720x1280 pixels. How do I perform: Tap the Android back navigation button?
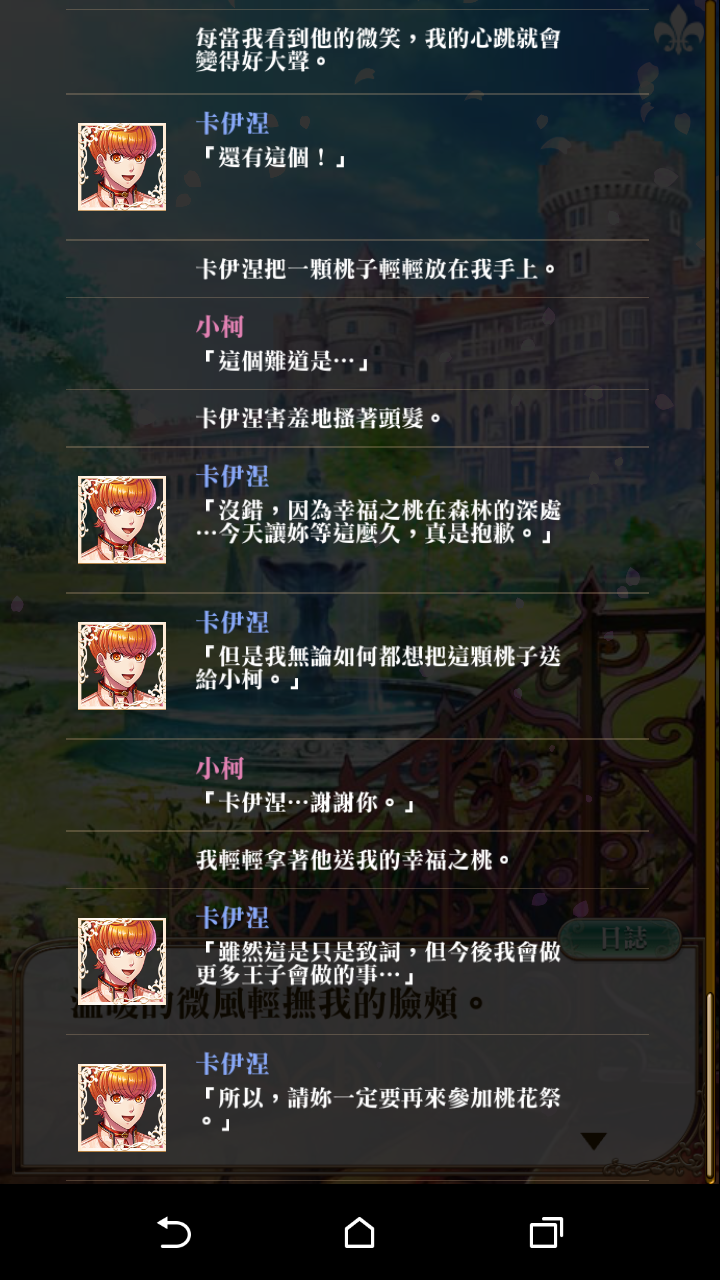174,1233
